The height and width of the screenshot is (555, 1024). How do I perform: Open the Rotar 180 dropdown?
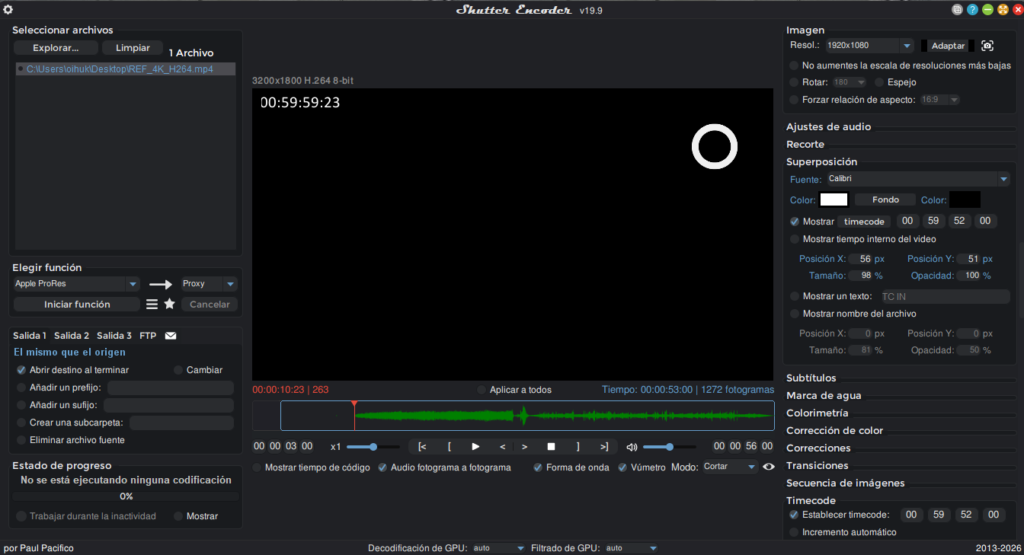(x=849, y=82)
